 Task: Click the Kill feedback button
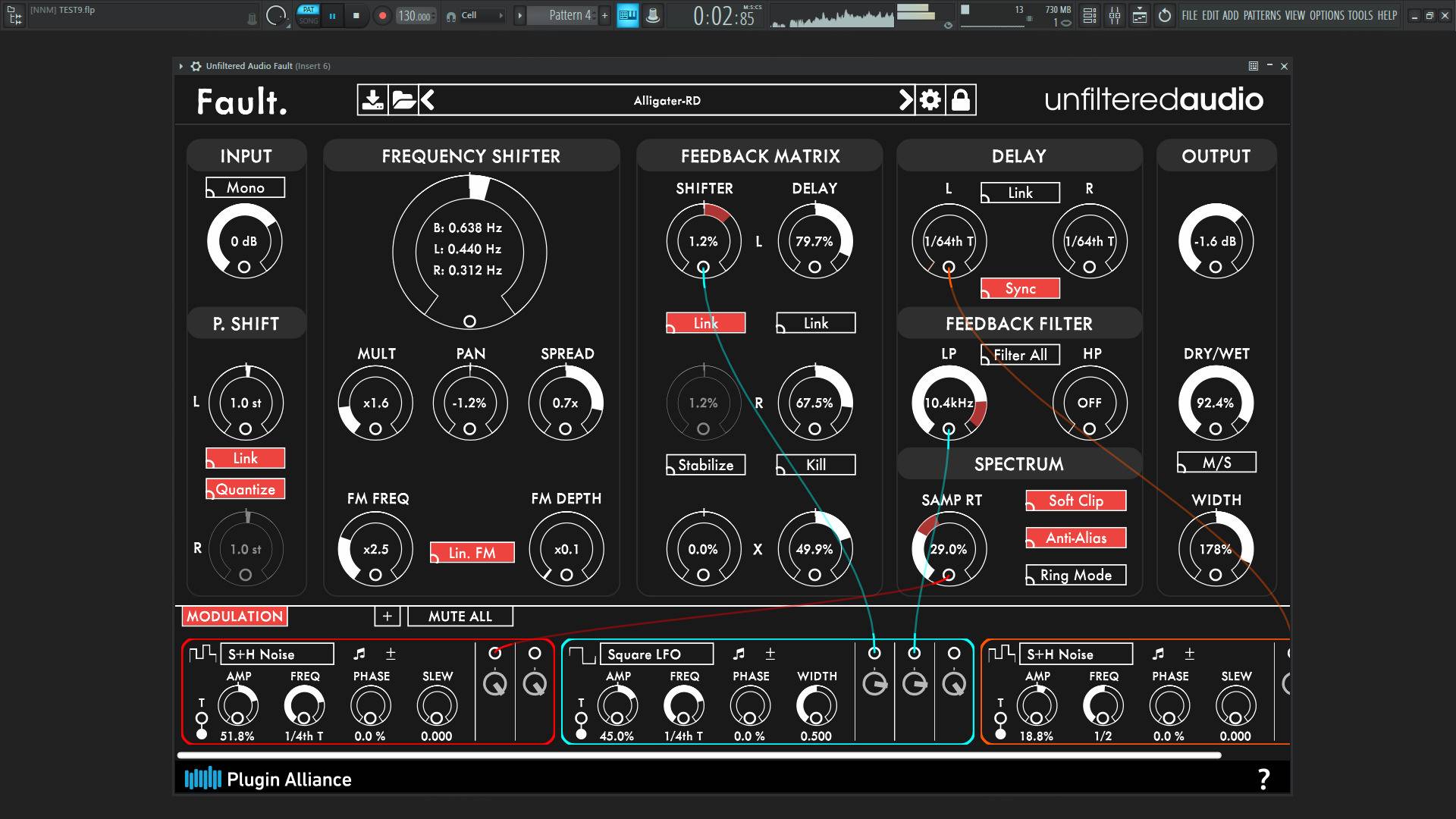point(816,465)
